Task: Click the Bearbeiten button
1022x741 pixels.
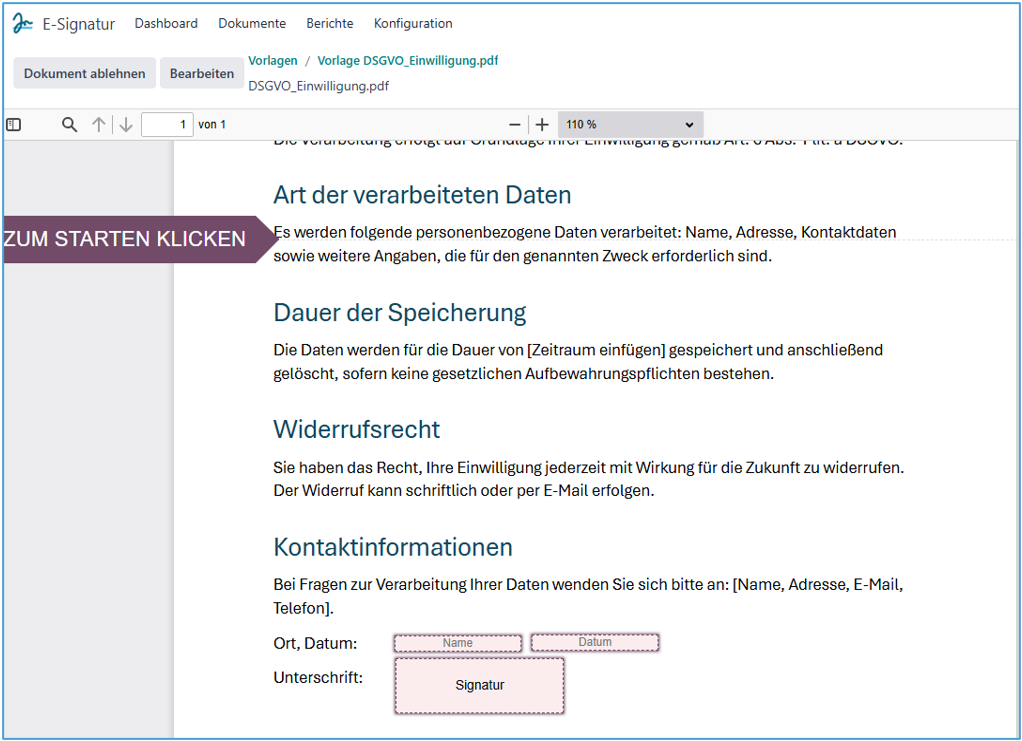Action: click(x=201, y=73)
